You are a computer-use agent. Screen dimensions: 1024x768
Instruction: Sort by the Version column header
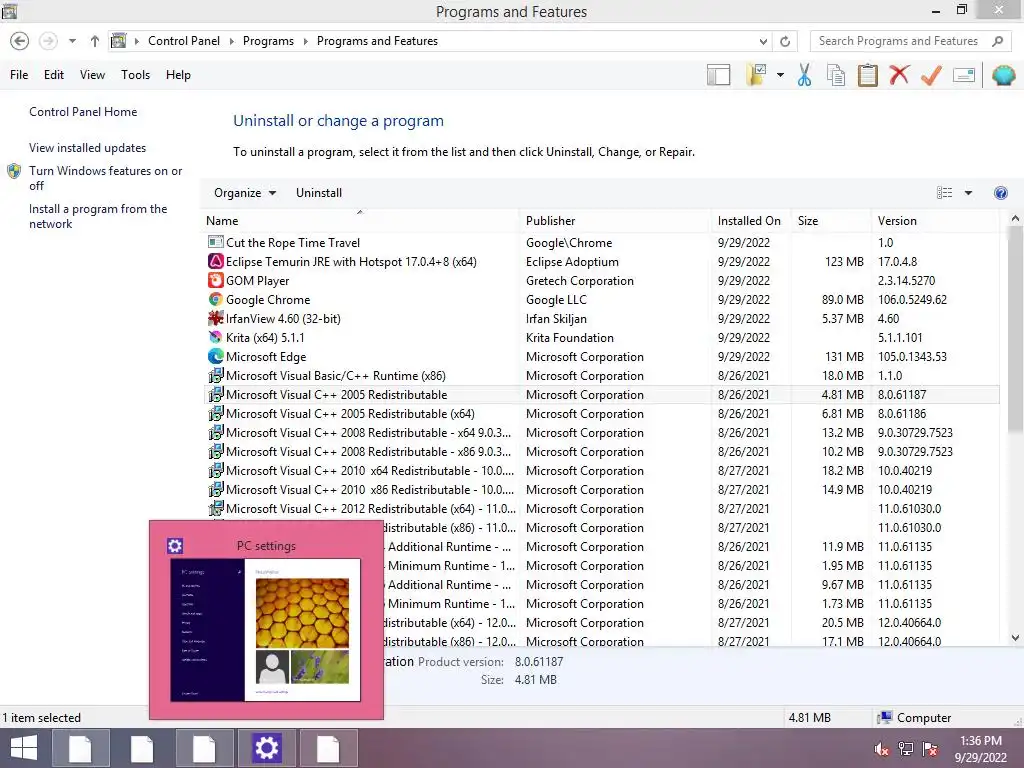(x=935, y=221)
